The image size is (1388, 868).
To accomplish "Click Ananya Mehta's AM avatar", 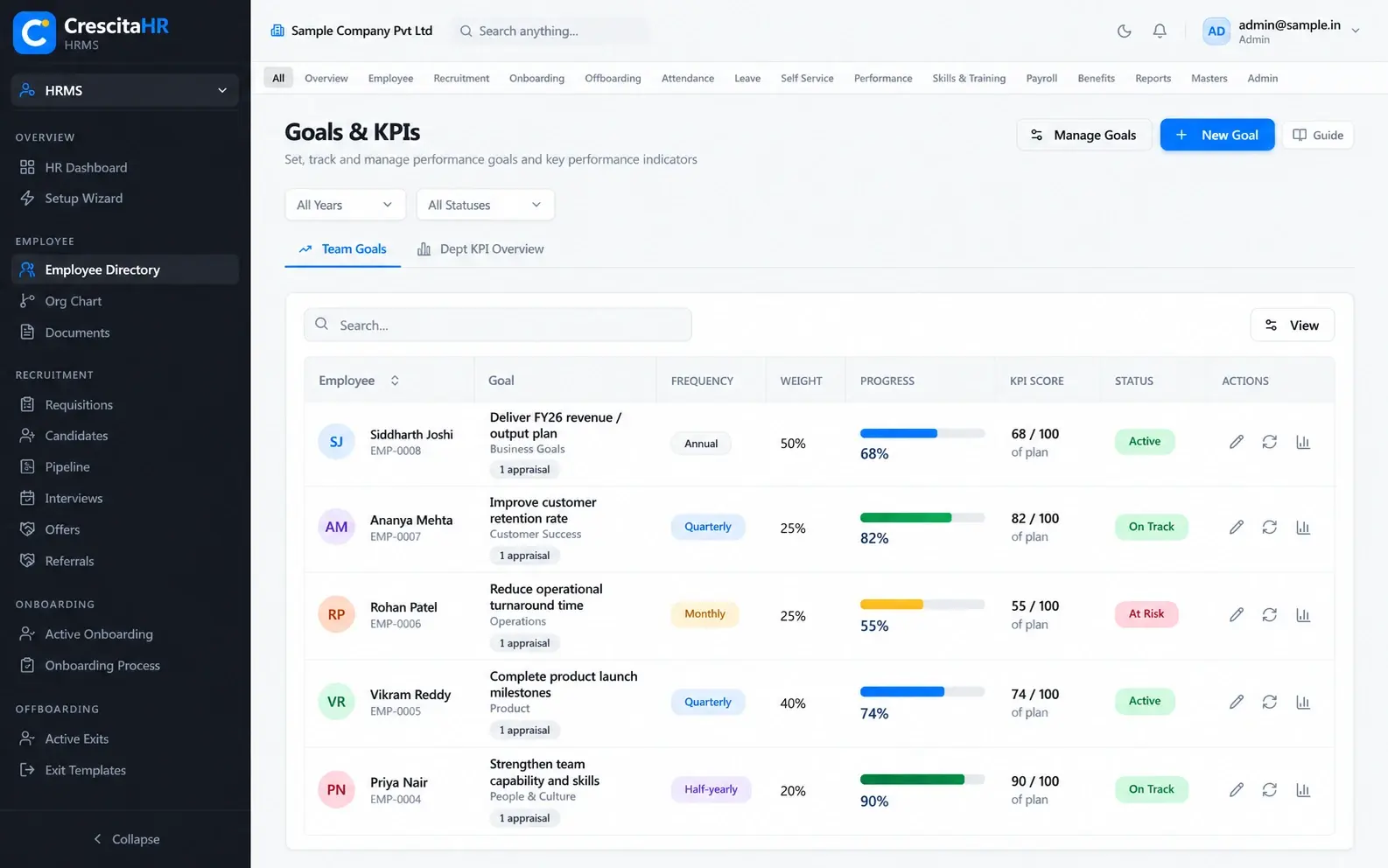I will 336,527.
